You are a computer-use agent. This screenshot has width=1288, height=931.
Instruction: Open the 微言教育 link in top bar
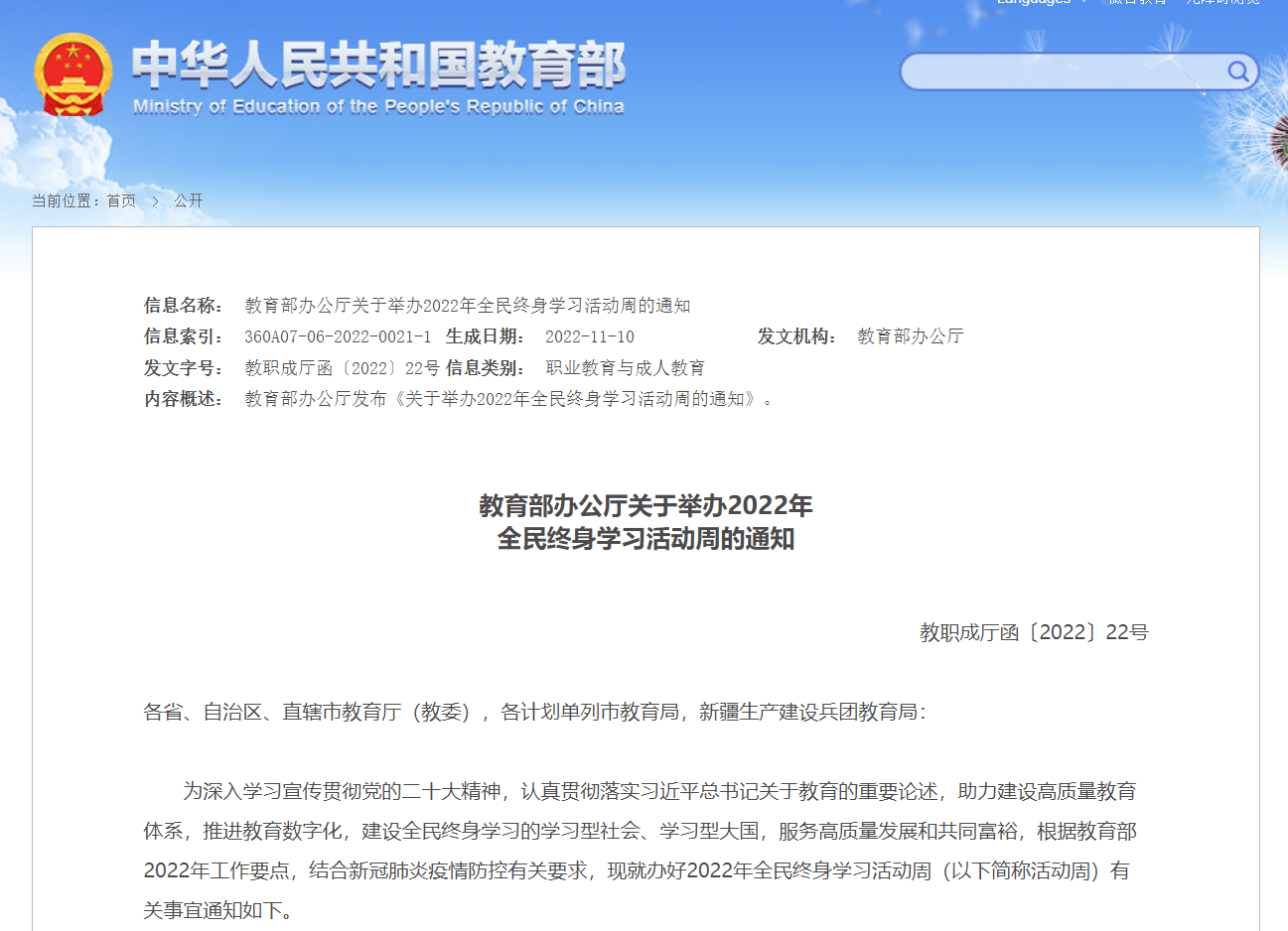point(1137,3)
